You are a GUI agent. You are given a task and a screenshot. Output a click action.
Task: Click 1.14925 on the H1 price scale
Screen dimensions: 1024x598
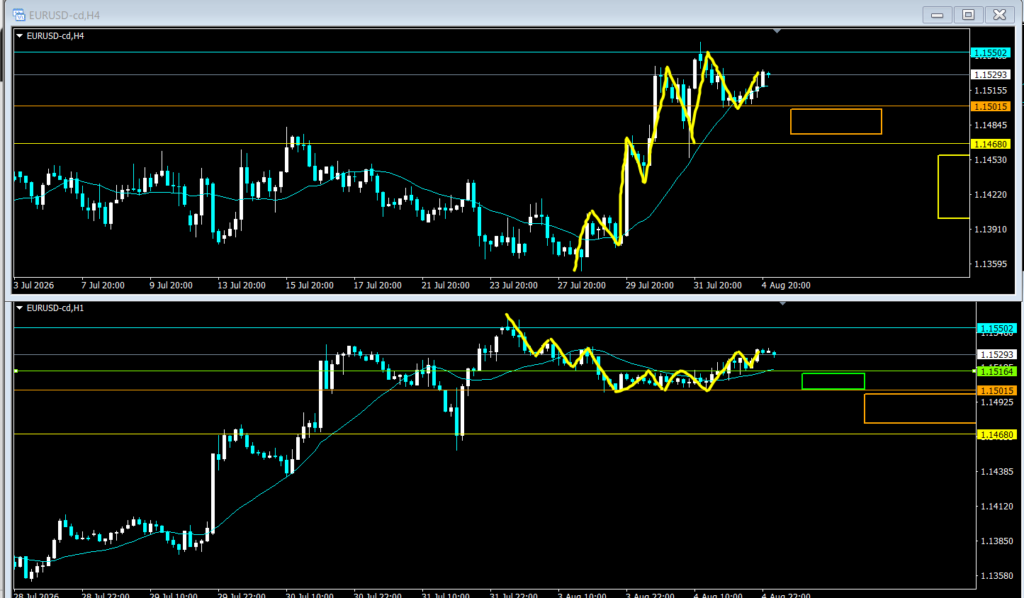tap(997, 402)
